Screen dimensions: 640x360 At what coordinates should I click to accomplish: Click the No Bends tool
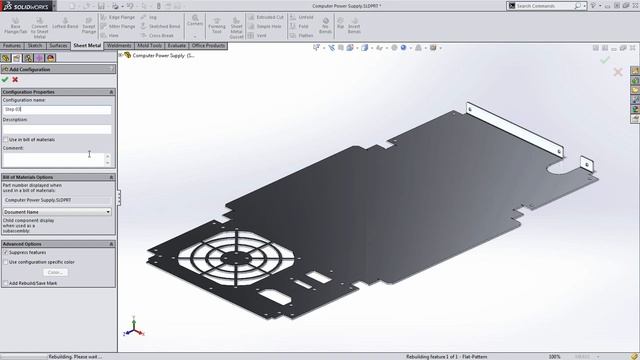click(x=325, y=25)
